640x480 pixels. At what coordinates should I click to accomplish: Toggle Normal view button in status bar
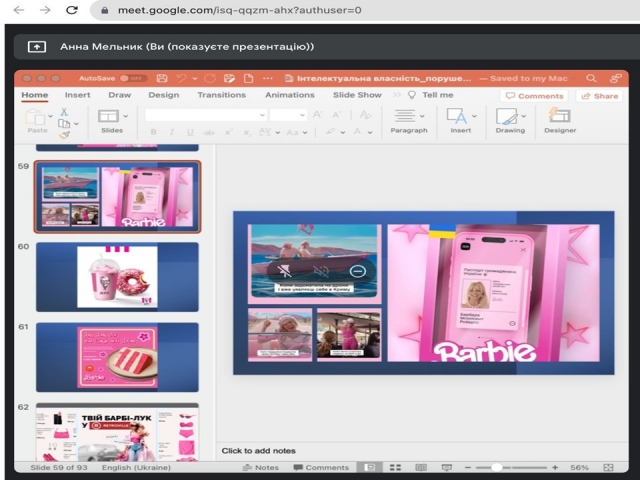[369, 467]
